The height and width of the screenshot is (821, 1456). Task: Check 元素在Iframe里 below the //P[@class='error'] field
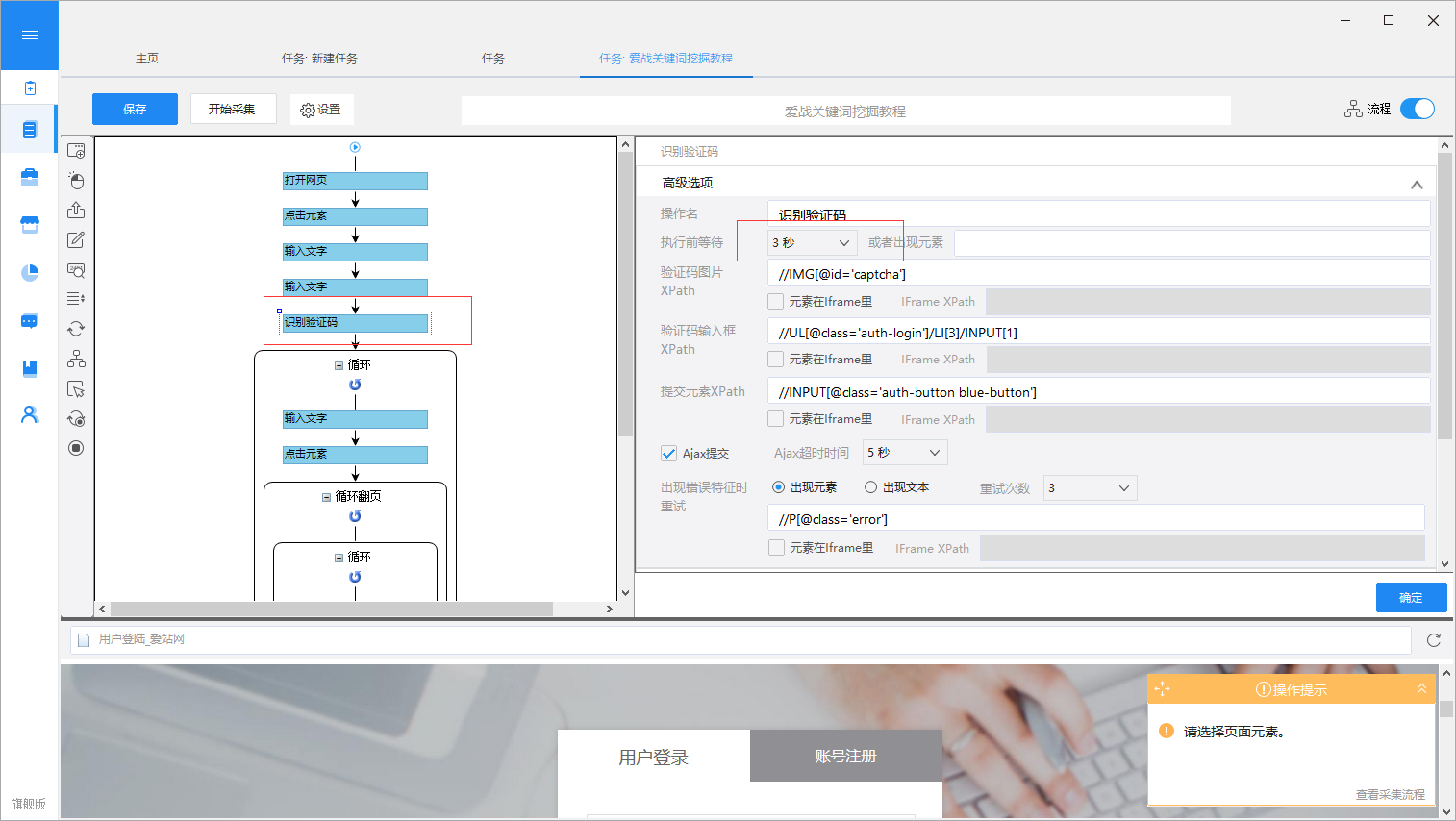pyautogui.click(x=776, y=548)
